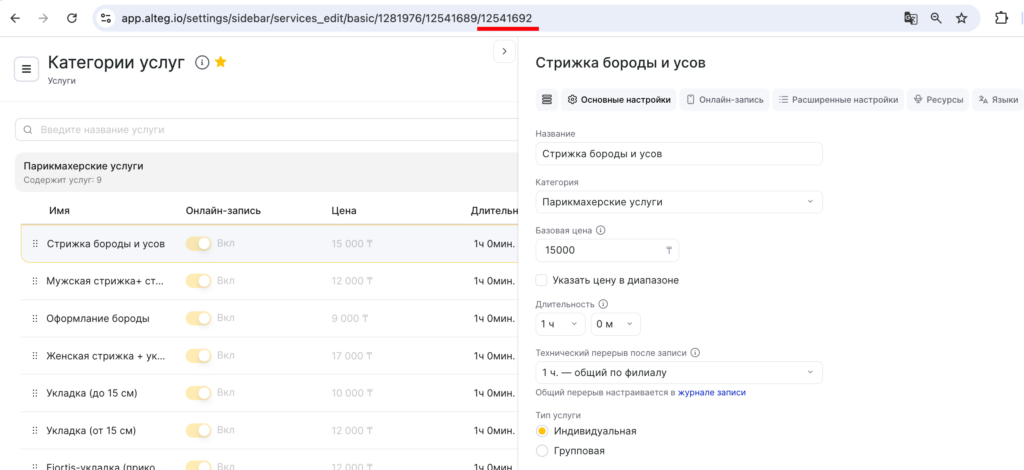The image size is (1024, 470).
Task: Click info icon next to Категории услуг
Action: pos(202,62)
